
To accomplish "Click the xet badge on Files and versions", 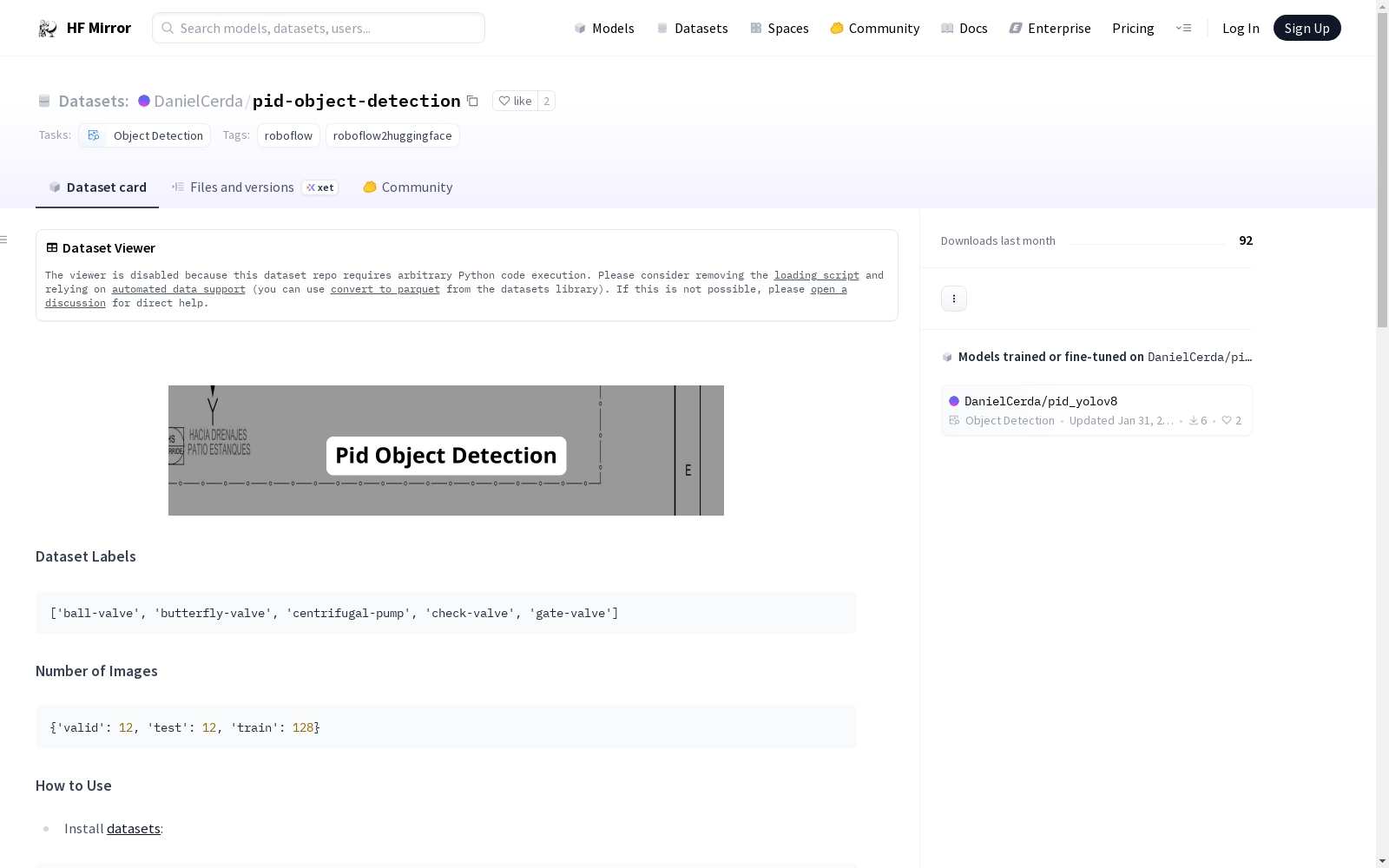I will [x=319, y=187].
